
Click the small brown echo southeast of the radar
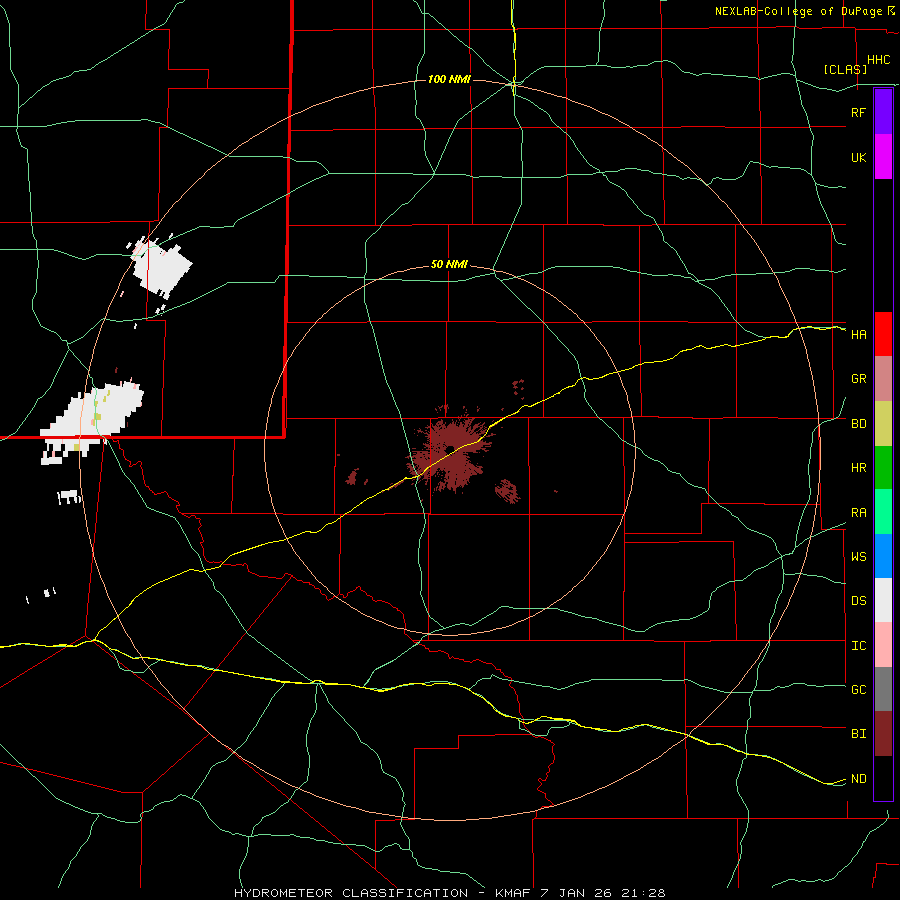point(507,491)
